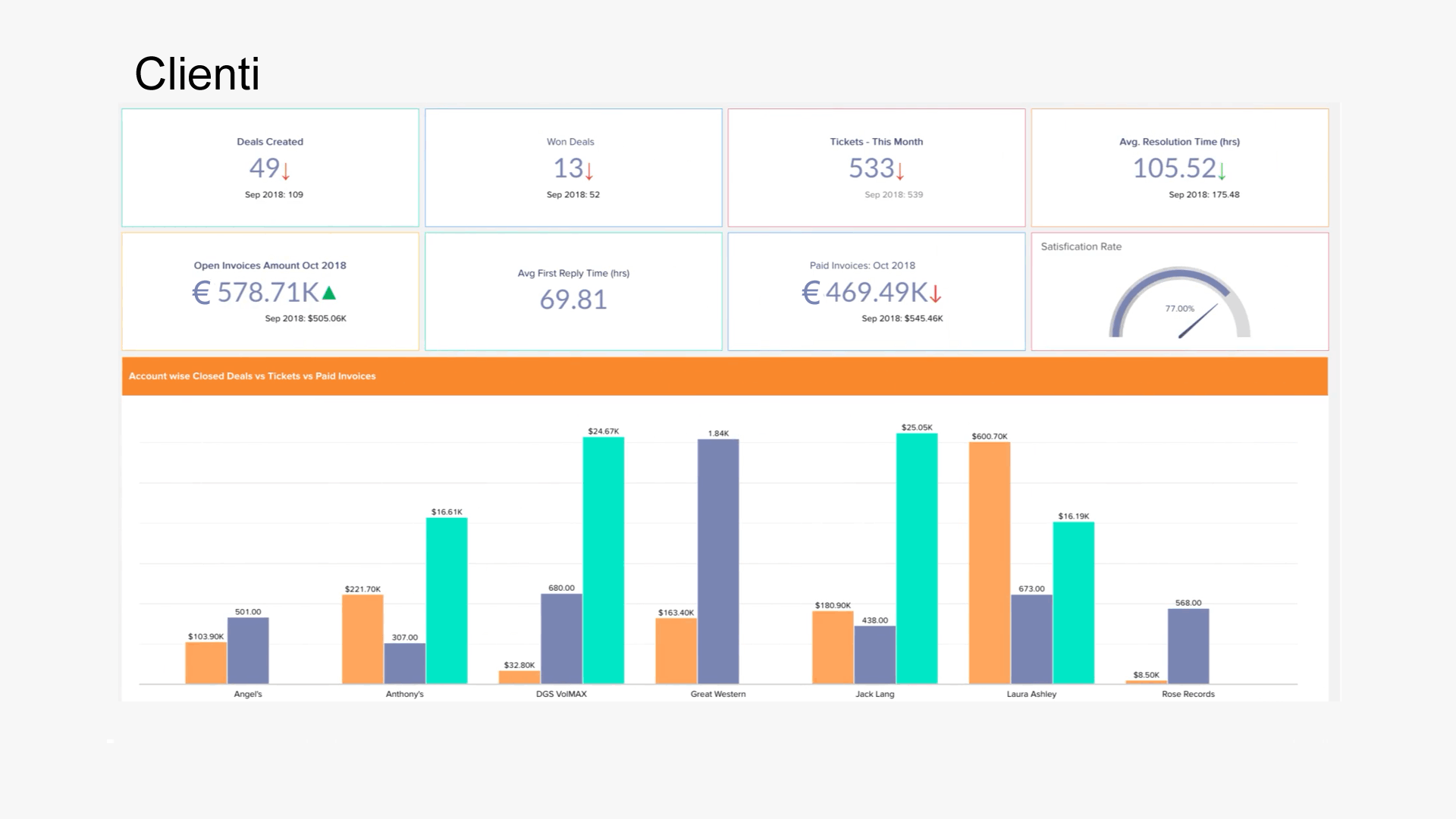Click Angel's orange $103.90K bar
The width and height of the screenshot is (1456, 819).
pos(206,664)
